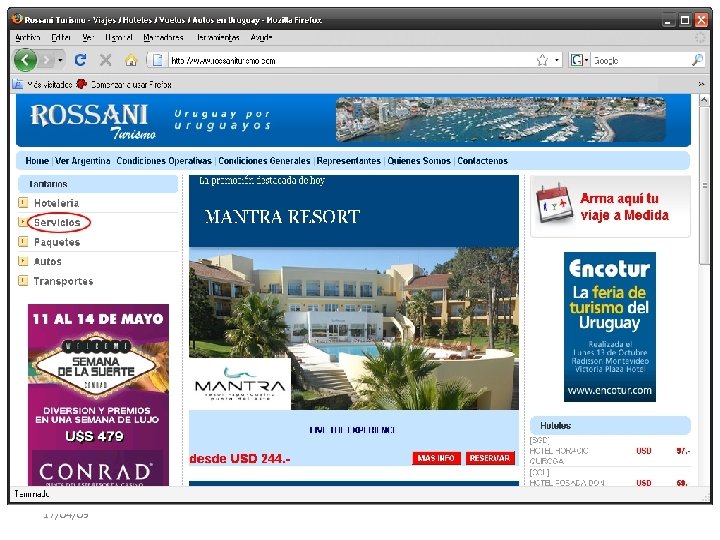720x540 pixels.
Task: Click the Punta del Este harbor header image
Action: point(501,119)
